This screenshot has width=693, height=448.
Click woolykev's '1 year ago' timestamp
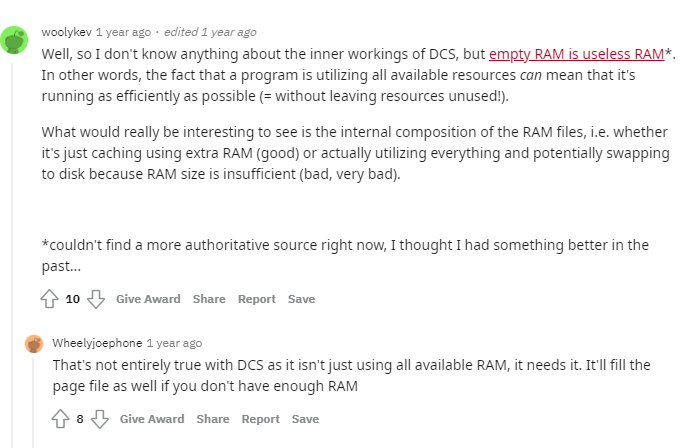[123, 32]
